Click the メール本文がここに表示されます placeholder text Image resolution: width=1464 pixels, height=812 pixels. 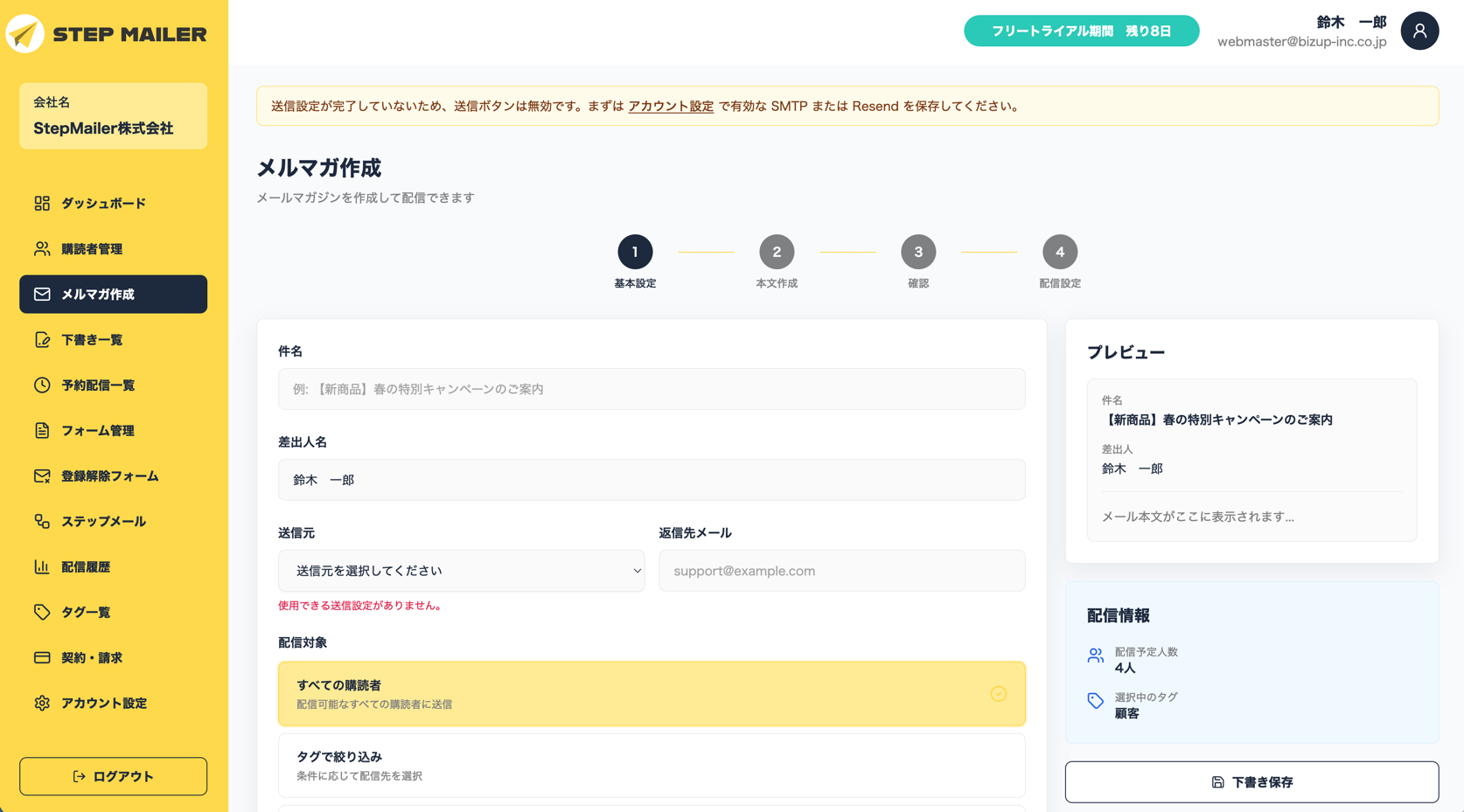pyautogui.click(x=1197, y=517)
